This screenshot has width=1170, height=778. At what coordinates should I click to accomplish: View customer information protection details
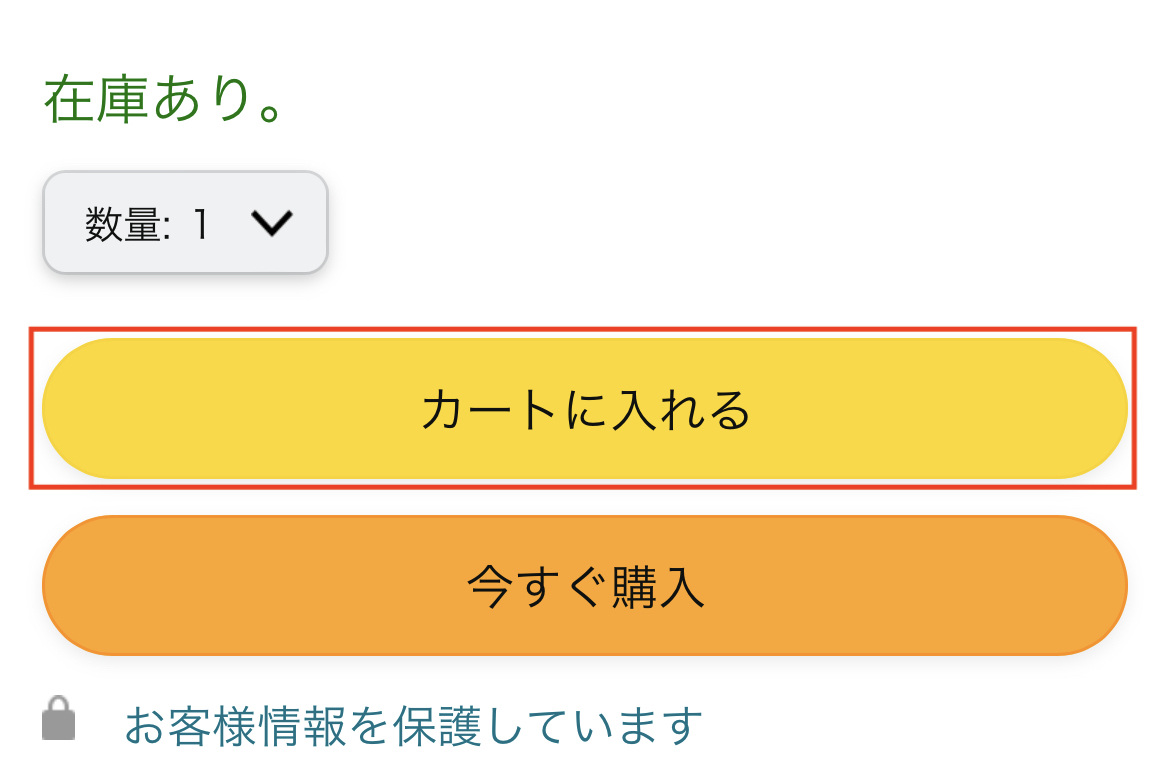pyautogui.click(x=412, y=726)
